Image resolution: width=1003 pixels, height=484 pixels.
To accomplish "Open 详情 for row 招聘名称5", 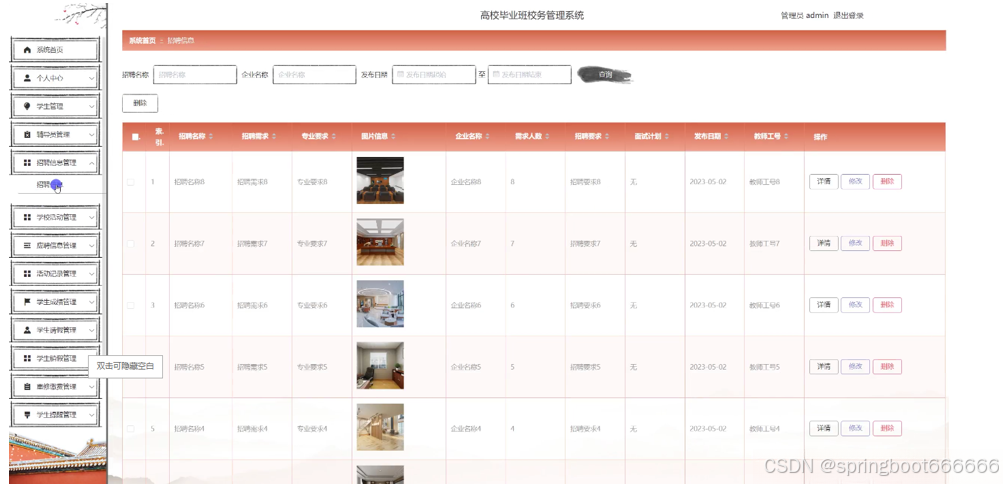I will point(823,366).
